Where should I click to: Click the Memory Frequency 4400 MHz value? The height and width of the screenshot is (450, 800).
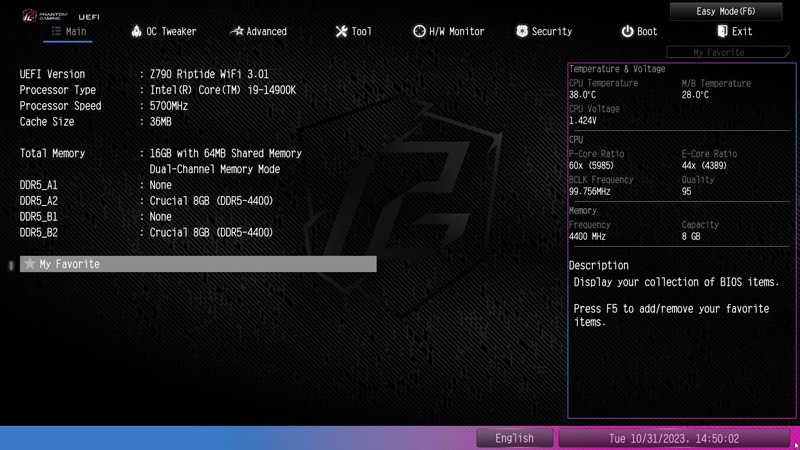coord(587,236)
